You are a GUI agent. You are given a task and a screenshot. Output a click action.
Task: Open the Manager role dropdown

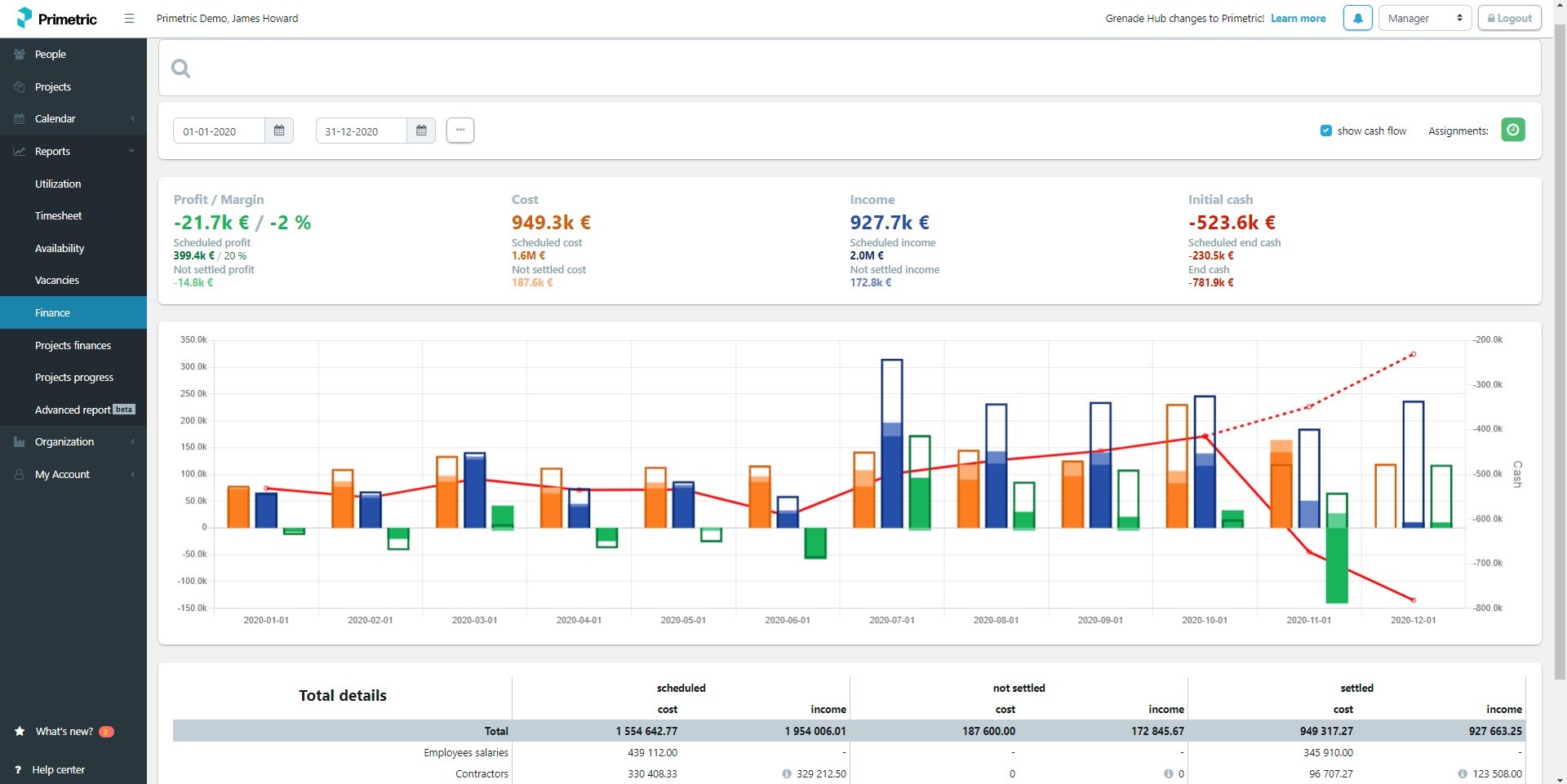pos(1425,18)
